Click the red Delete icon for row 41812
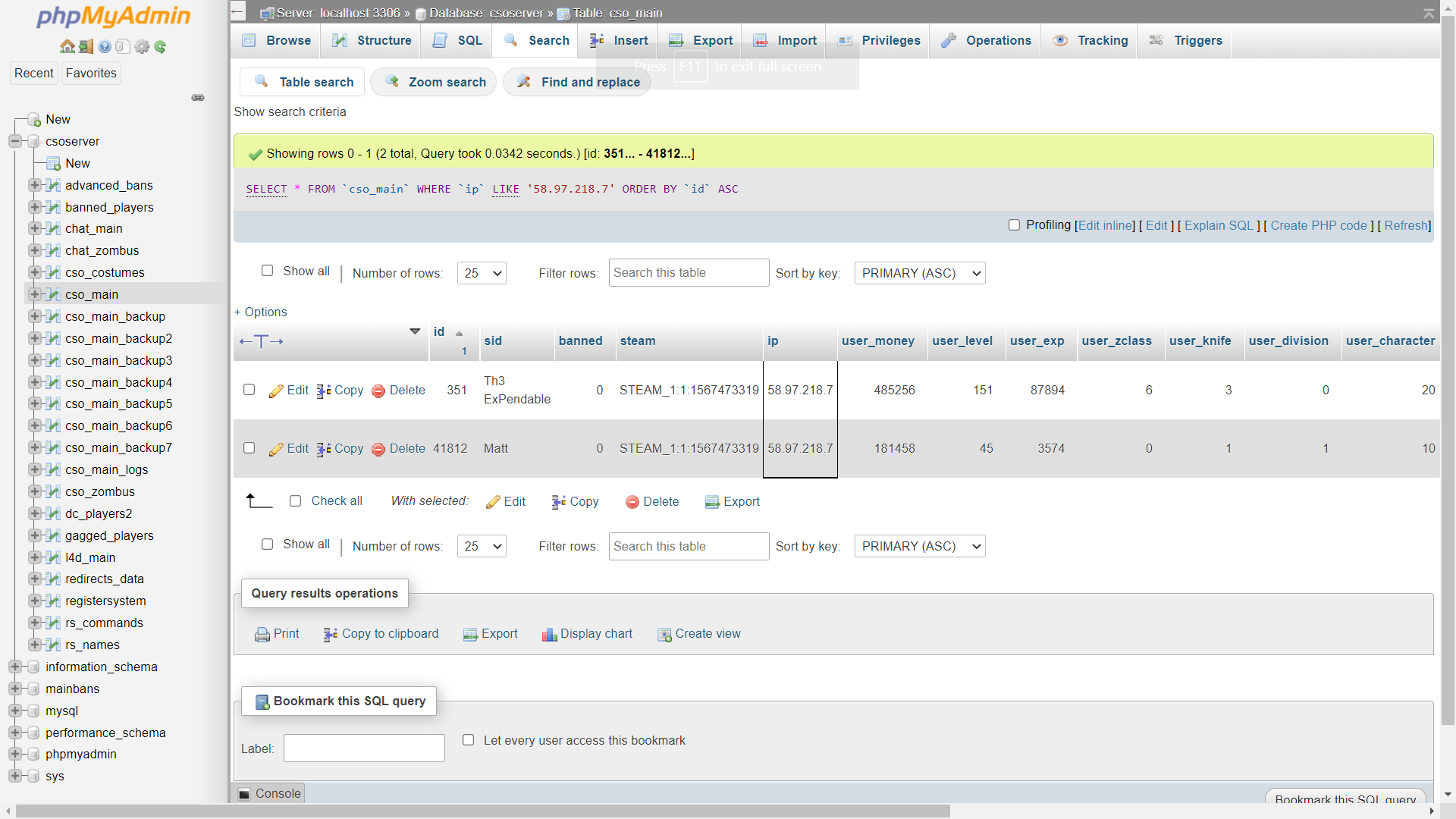The image size is (1456, 819). coord(378,449)
